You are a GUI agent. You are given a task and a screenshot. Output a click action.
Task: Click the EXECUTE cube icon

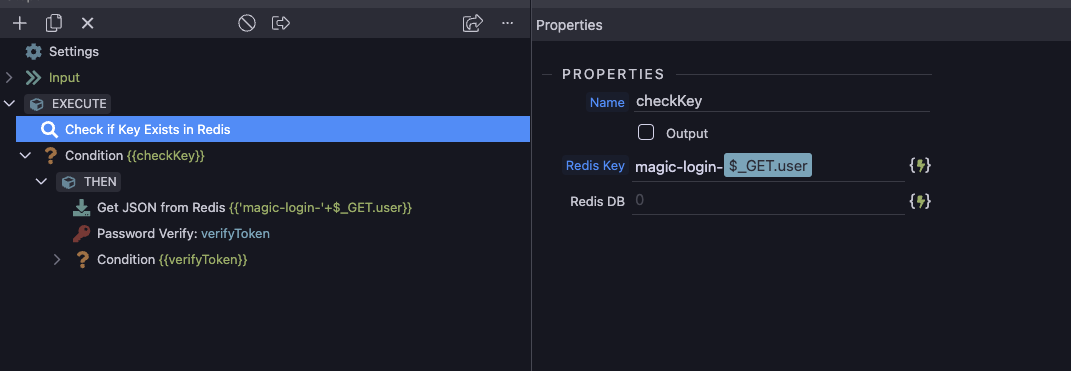click(38, 104)
